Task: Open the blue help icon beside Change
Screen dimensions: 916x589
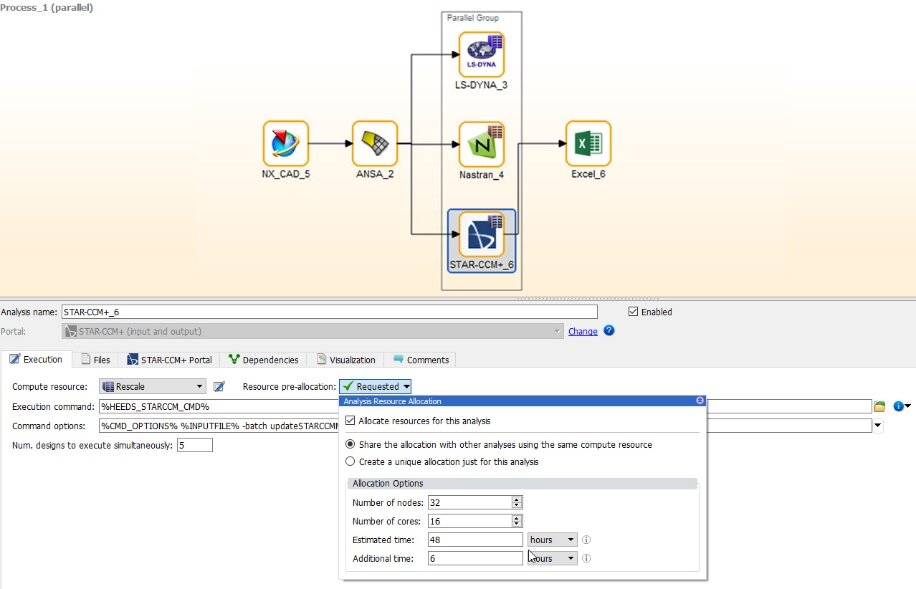Action: click(609, 331)
